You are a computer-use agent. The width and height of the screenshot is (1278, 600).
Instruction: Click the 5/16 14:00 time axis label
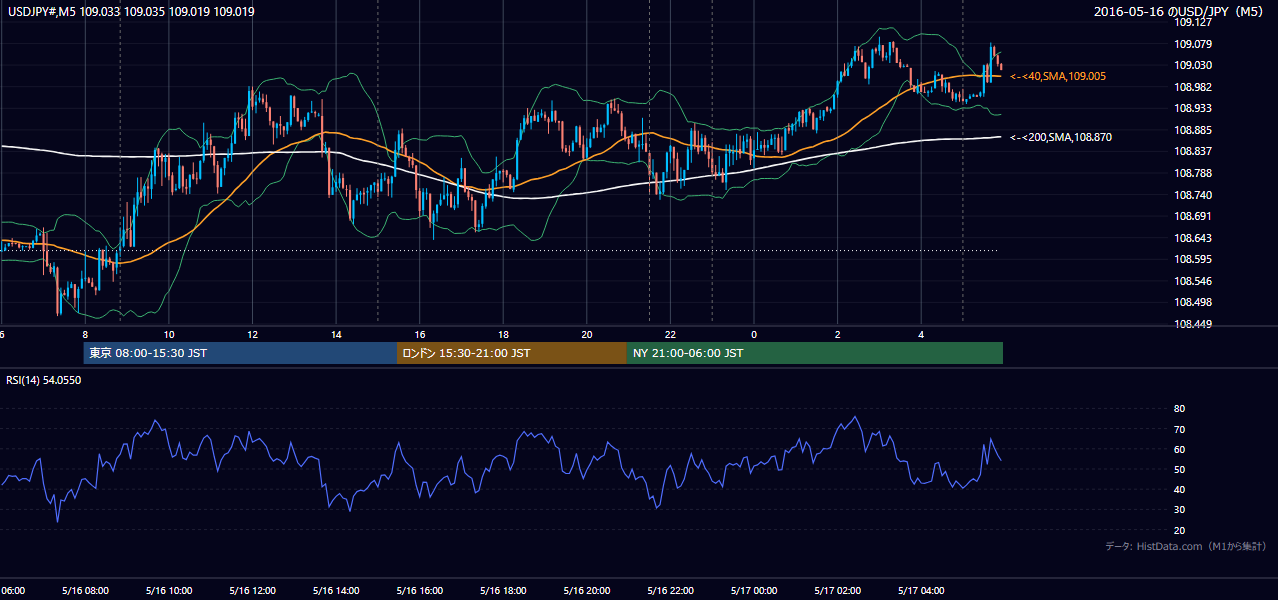tap(335, 590)
